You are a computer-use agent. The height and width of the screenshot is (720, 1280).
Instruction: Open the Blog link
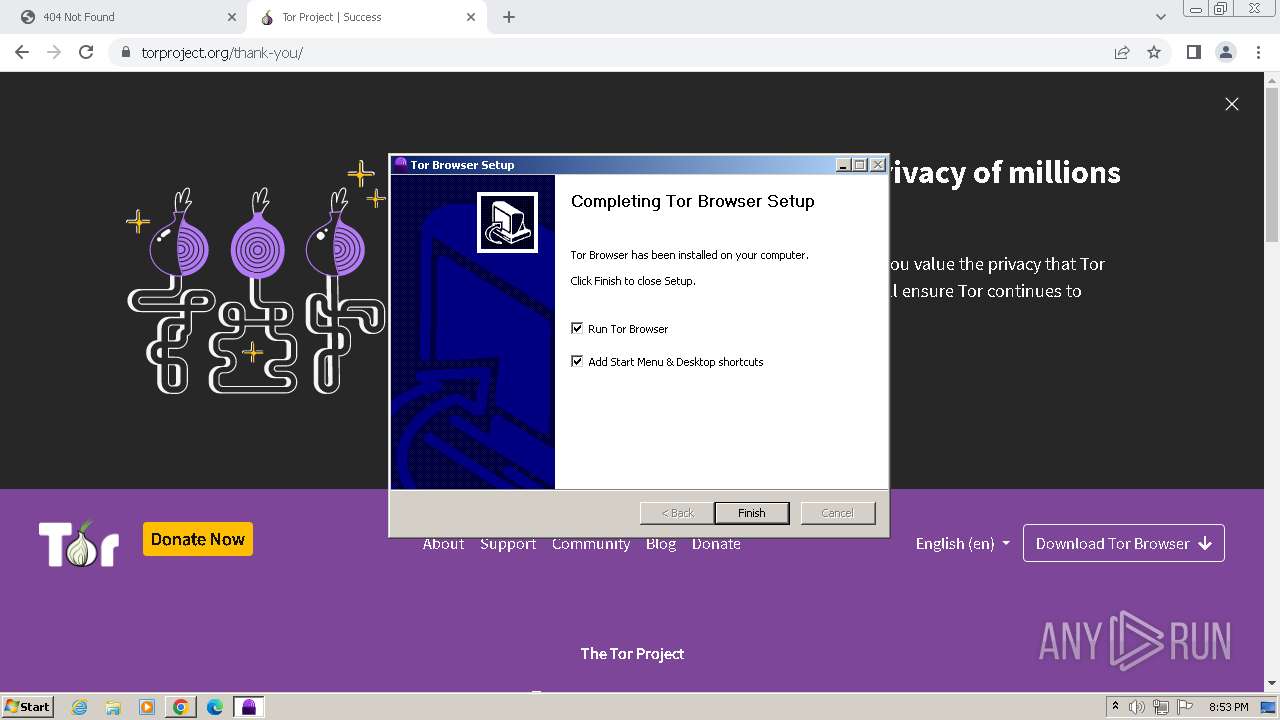[661, 544]
